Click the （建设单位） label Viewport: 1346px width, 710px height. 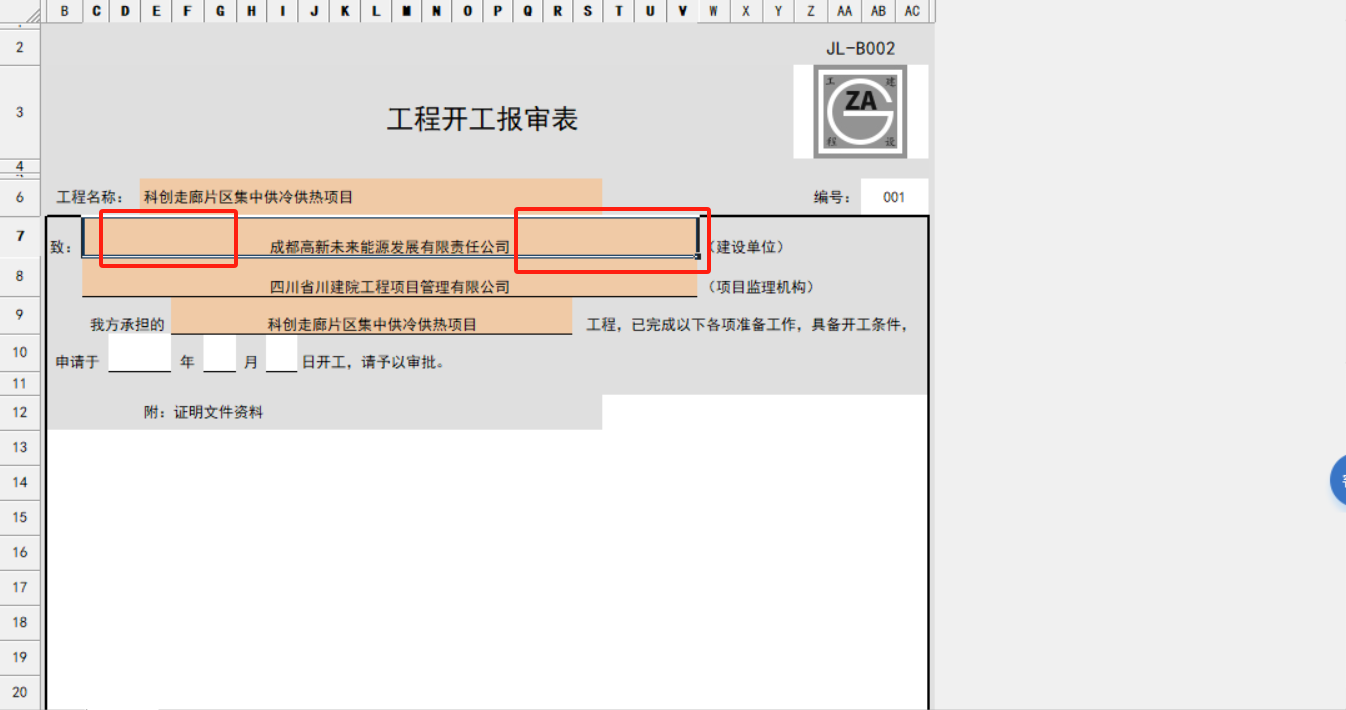tap(745, 247)
